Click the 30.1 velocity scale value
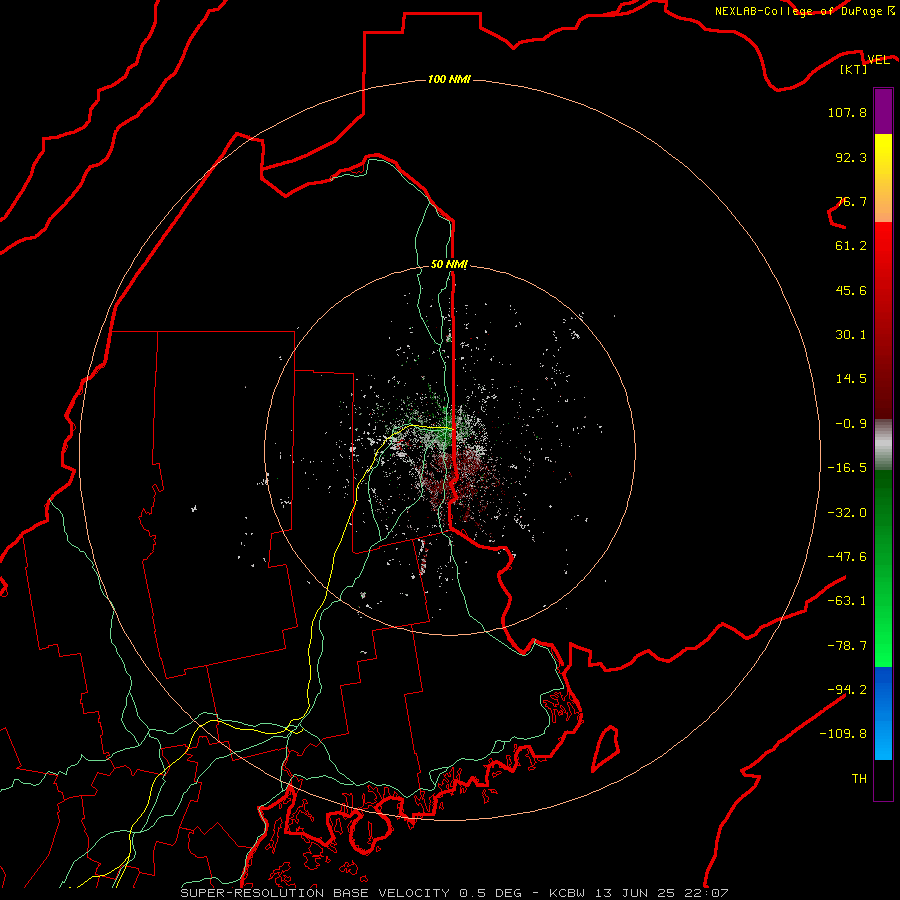The width and height of the screenshot is (900, 900). (x=851, y=335)
